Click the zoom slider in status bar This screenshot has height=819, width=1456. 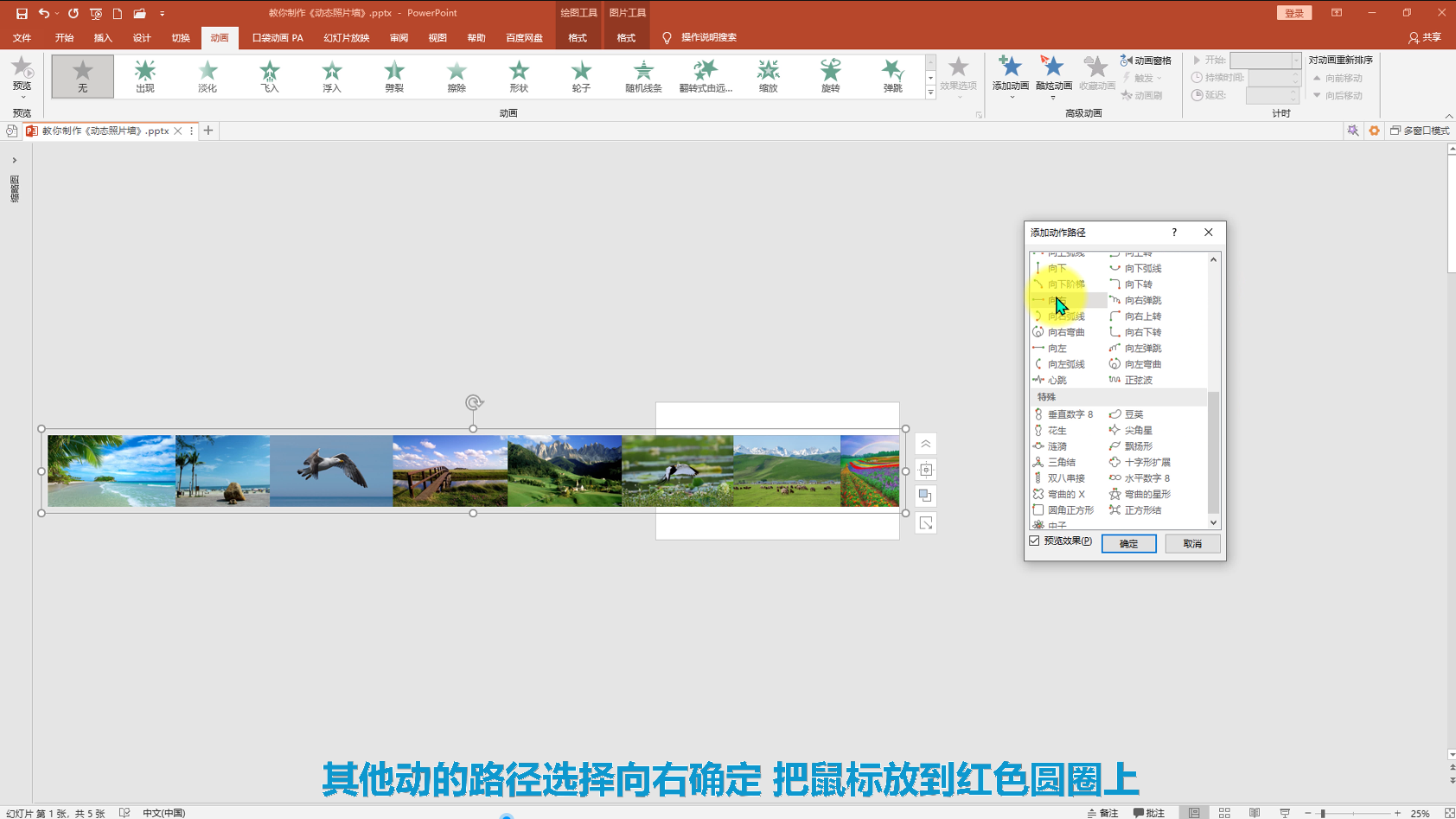[1323, 813]
